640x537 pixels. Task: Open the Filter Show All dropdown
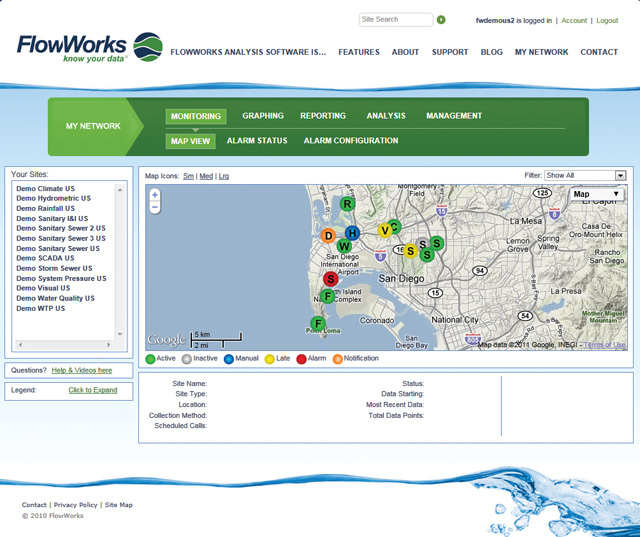[x=585, y=175]
